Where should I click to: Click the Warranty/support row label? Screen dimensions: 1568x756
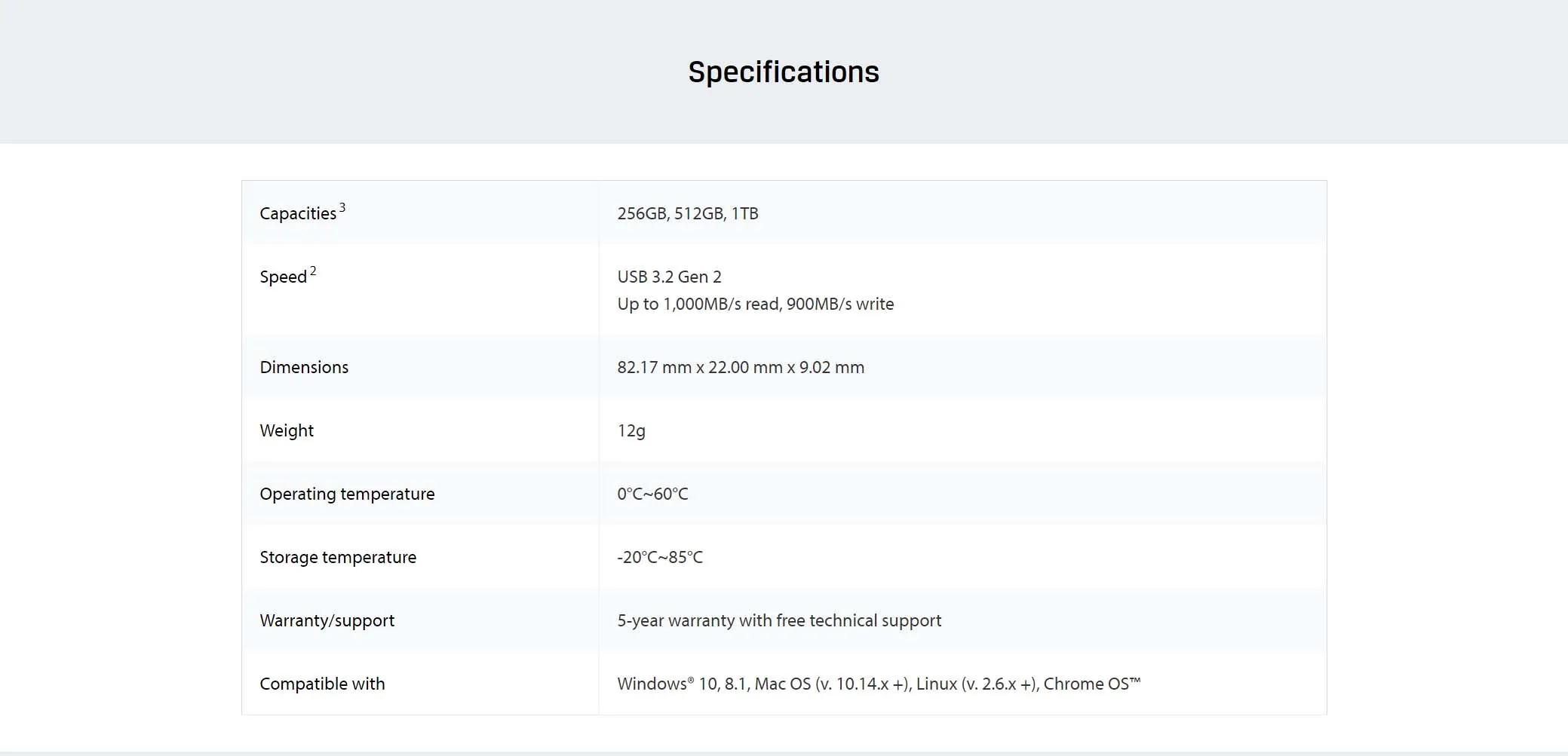click(x=327, y=621)
